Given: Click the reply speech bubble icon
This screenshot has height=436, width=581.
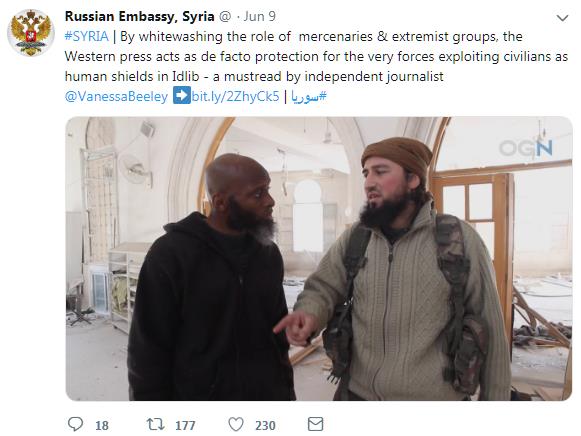Looking at the screenshot, I should (75, 424).
